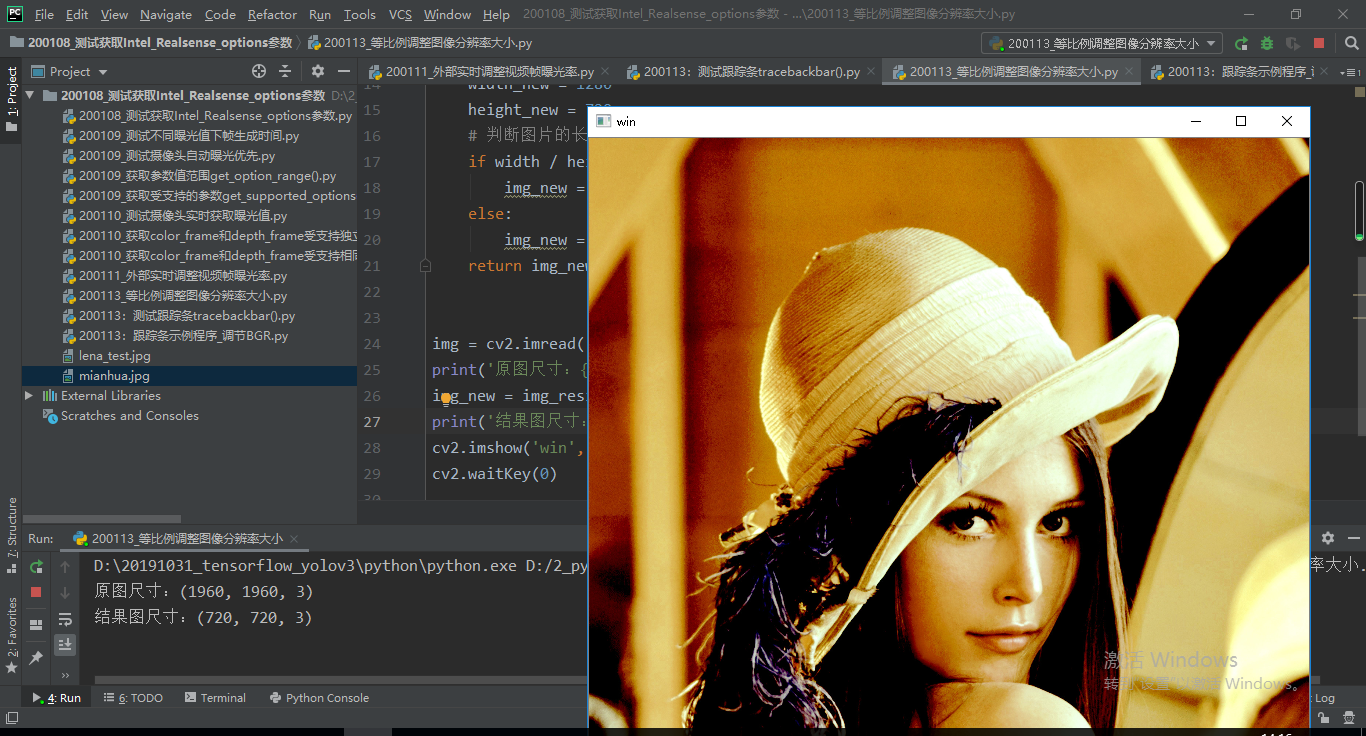Open the Project view selector dropdown
The height and width of the screenshot is (736, 1366).
(69, 71)
